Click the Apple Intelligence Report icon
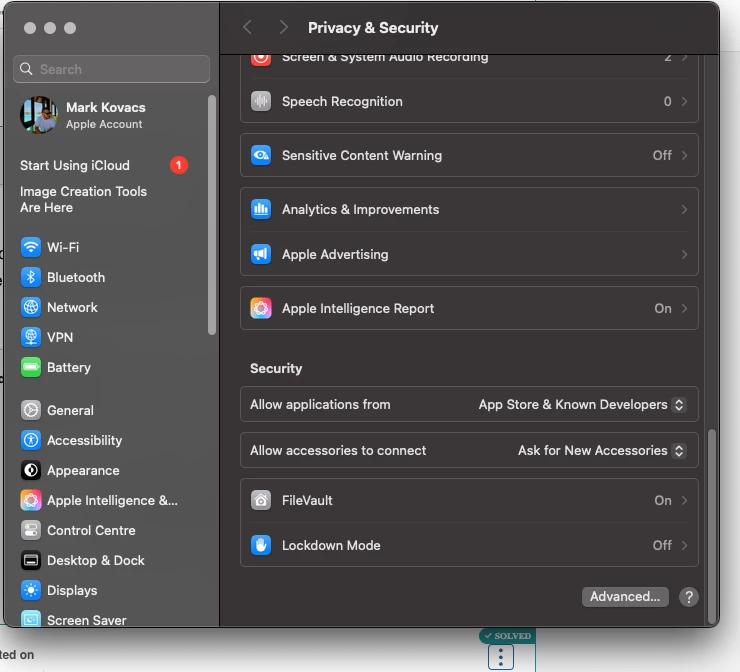The height and width of the screenshot is (672, 740). pos(261,308)
